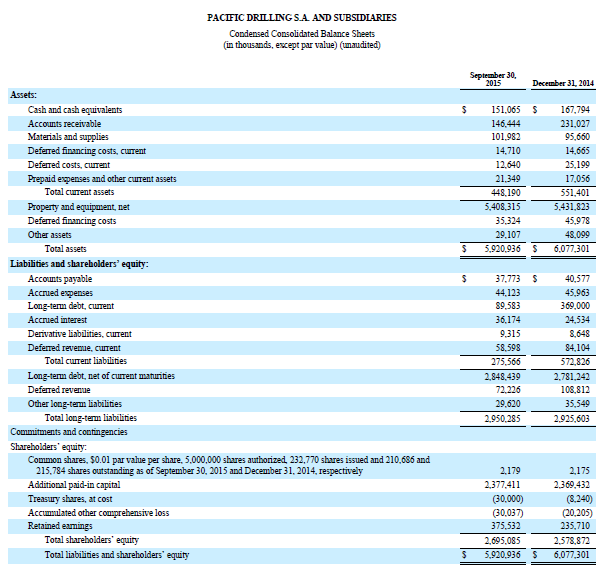Image resolution: width=600 pixels, height=573 pixels.
Task: Select total long-term liabilities value 2,950,285
Action: pyautogui.click(x=502, y=419)
